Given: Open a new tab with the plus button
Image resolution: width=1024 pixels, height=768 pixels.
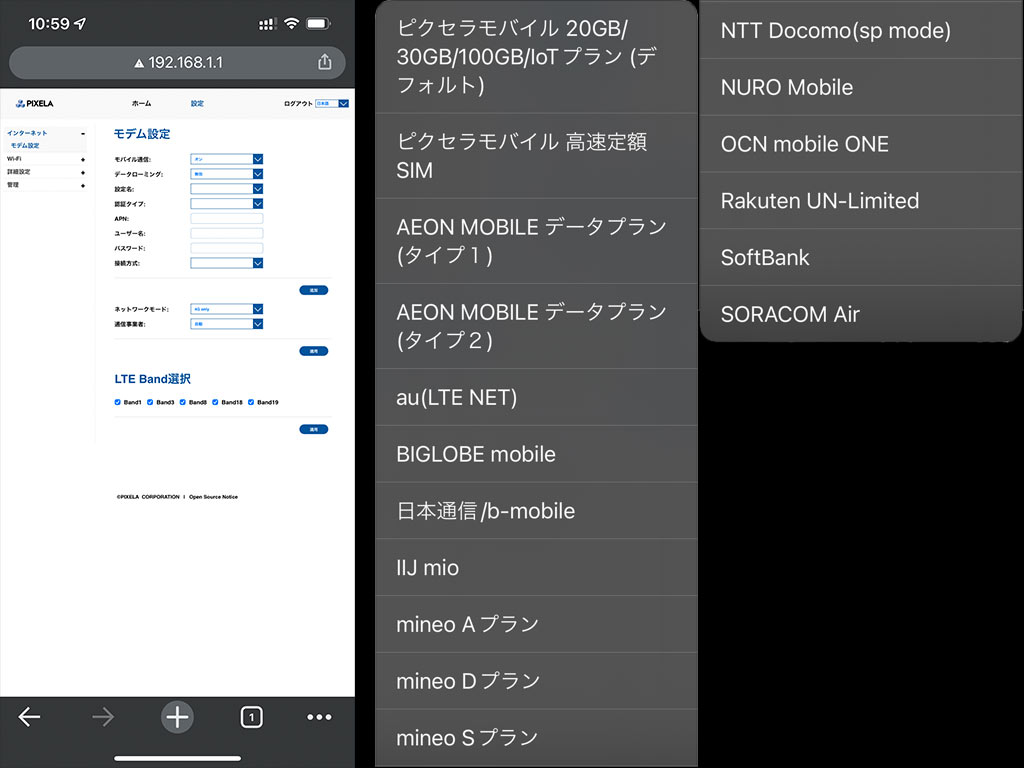Looking at the screenshot, I should (177, 717).
